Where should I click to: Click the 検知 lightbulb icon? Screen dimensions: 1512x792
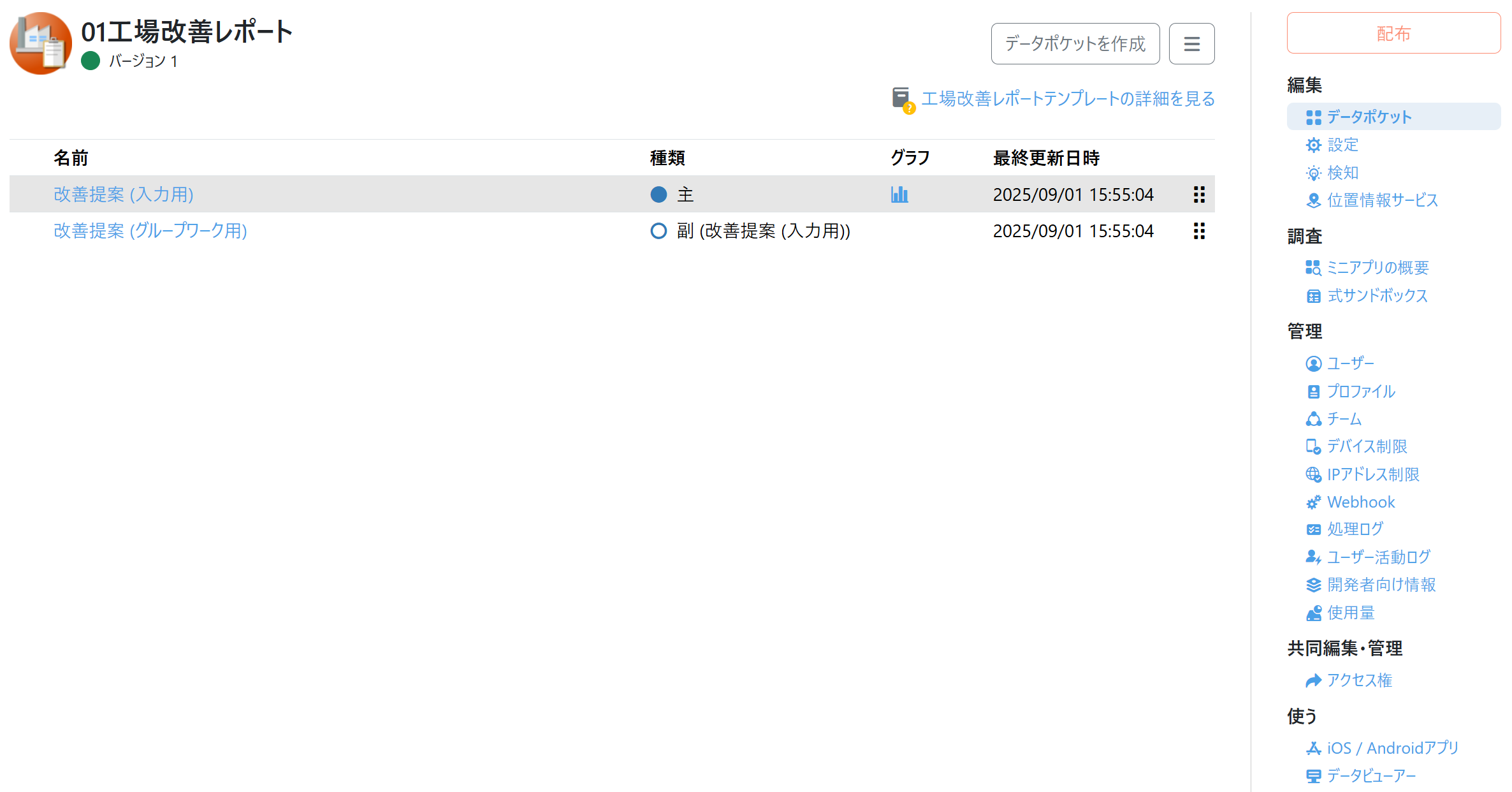(1313, 173)
